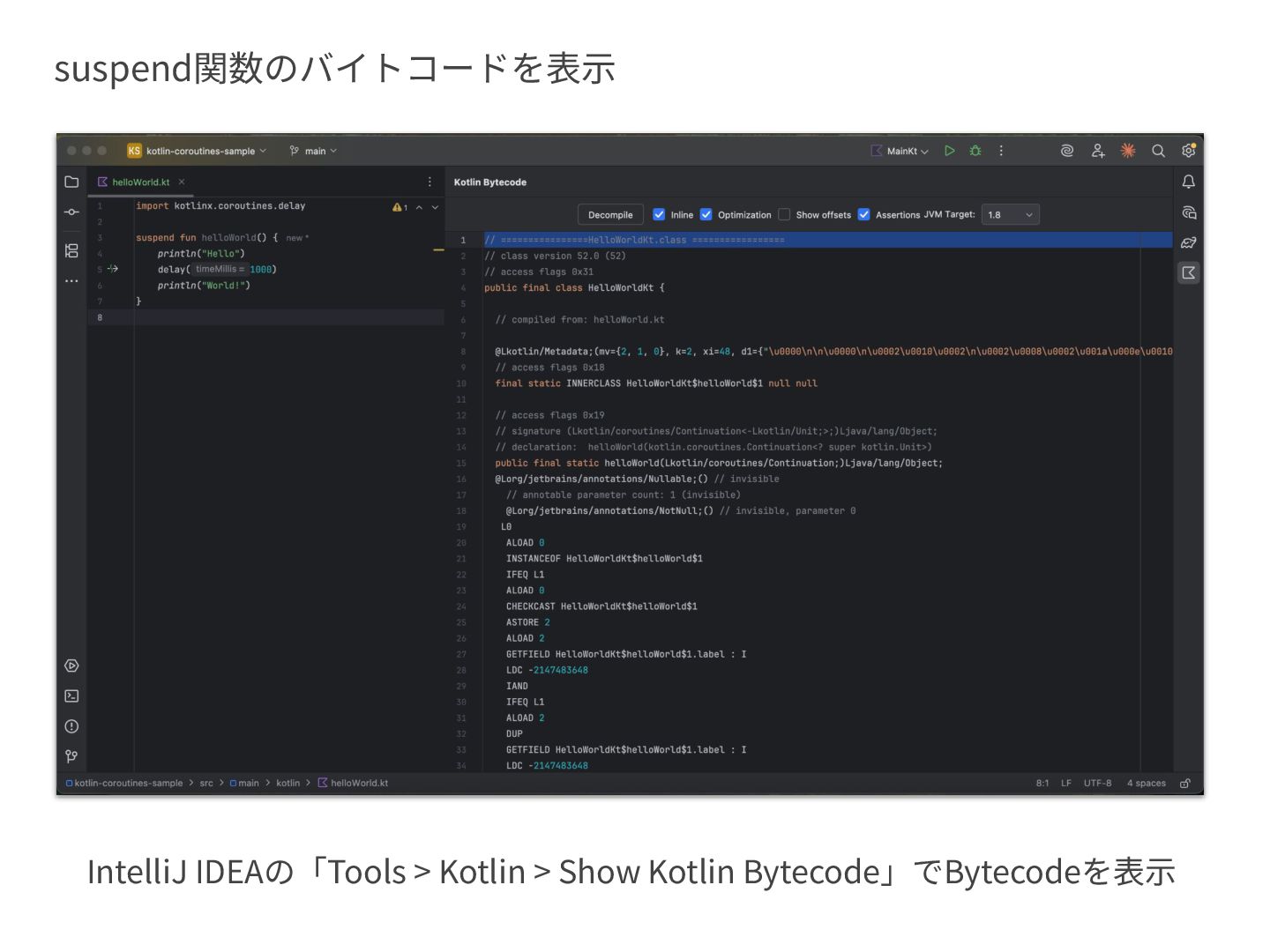
Task: Click the LF line separator indicator
Action: pos(1066,783)
